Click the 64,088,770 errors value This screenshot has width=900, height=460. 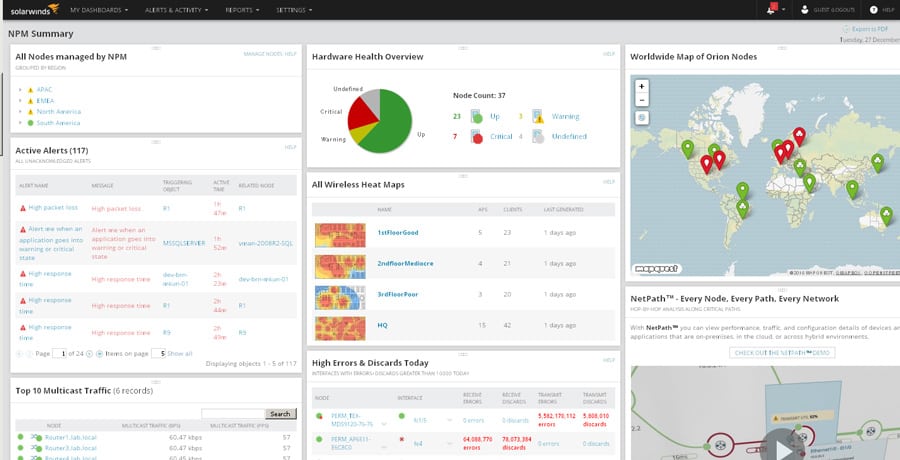click(476, 442)
